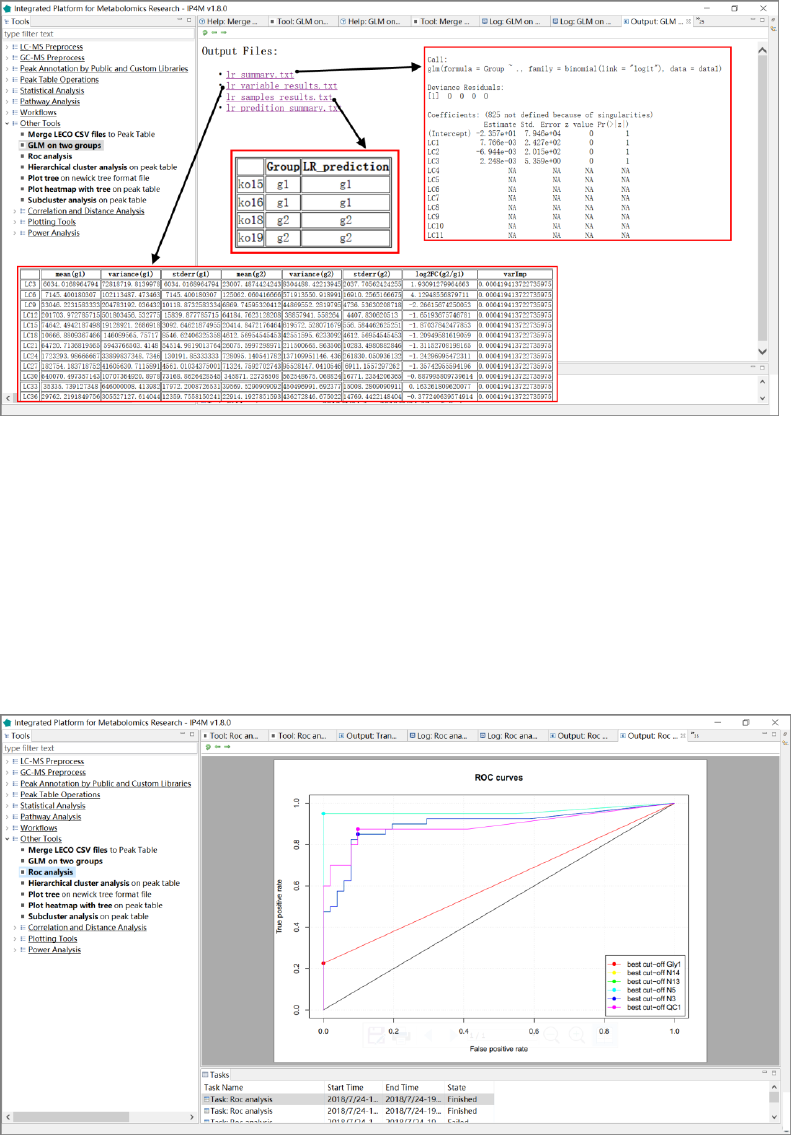The width and height of the screenshot is (791, 1135).
Task: Maximize the Tools panel in GLM window
Action: tap(190, 20)
